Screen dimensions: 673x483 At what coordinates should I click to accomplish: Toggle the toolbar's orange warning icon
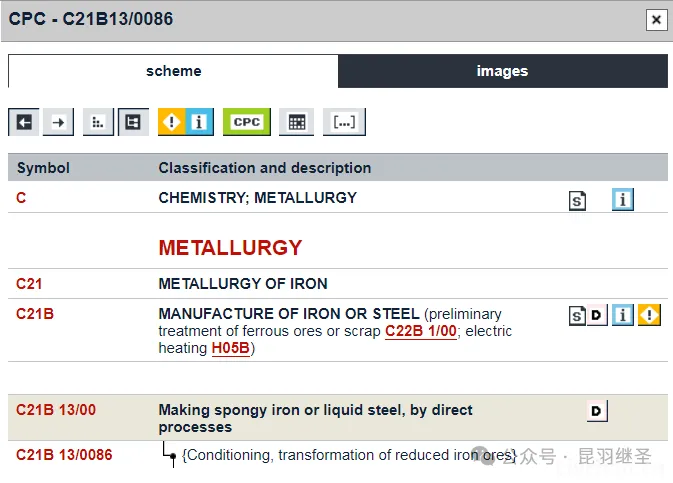(x=172, y=122)
